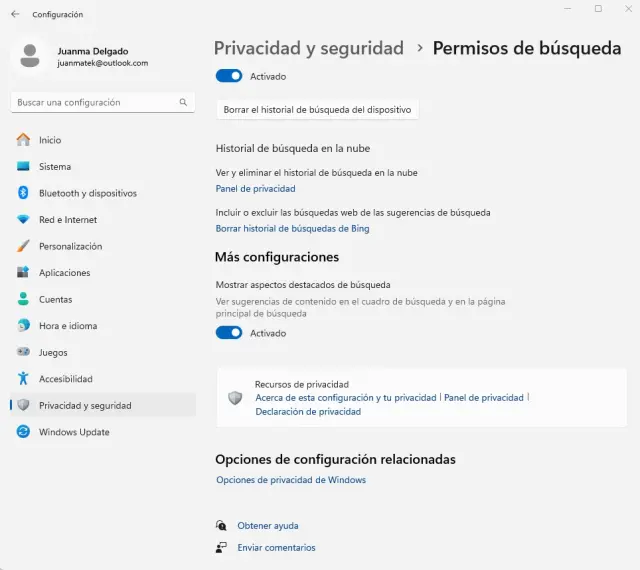Click Borrar el historial de búsqueda del dispositivo
The height and width of the screenshot is (570, 640).
point(317,110)
